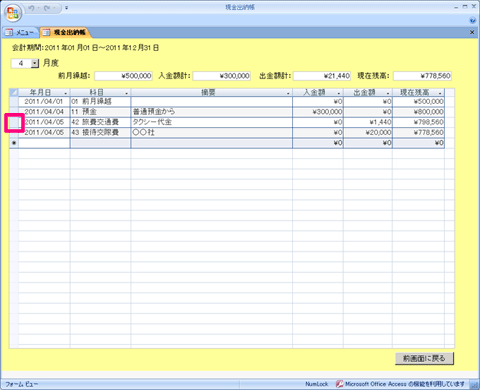Click 出金額 cell ¥1,440
The height and width of the screenshot is (390, 480).
tap(368, 122)
